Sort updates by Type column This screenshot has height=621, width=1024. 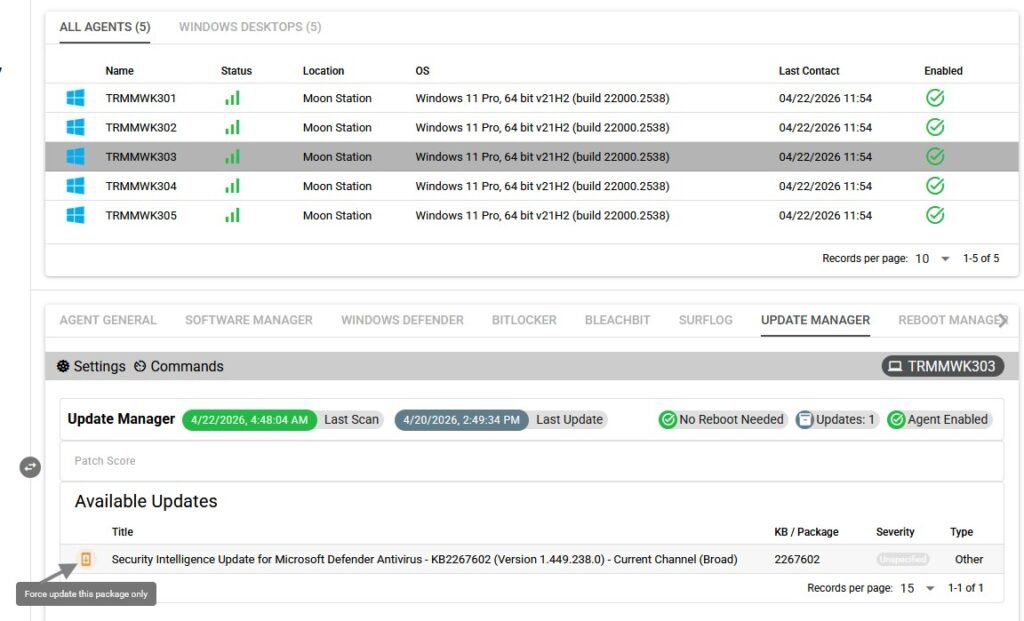coord(961,532)
